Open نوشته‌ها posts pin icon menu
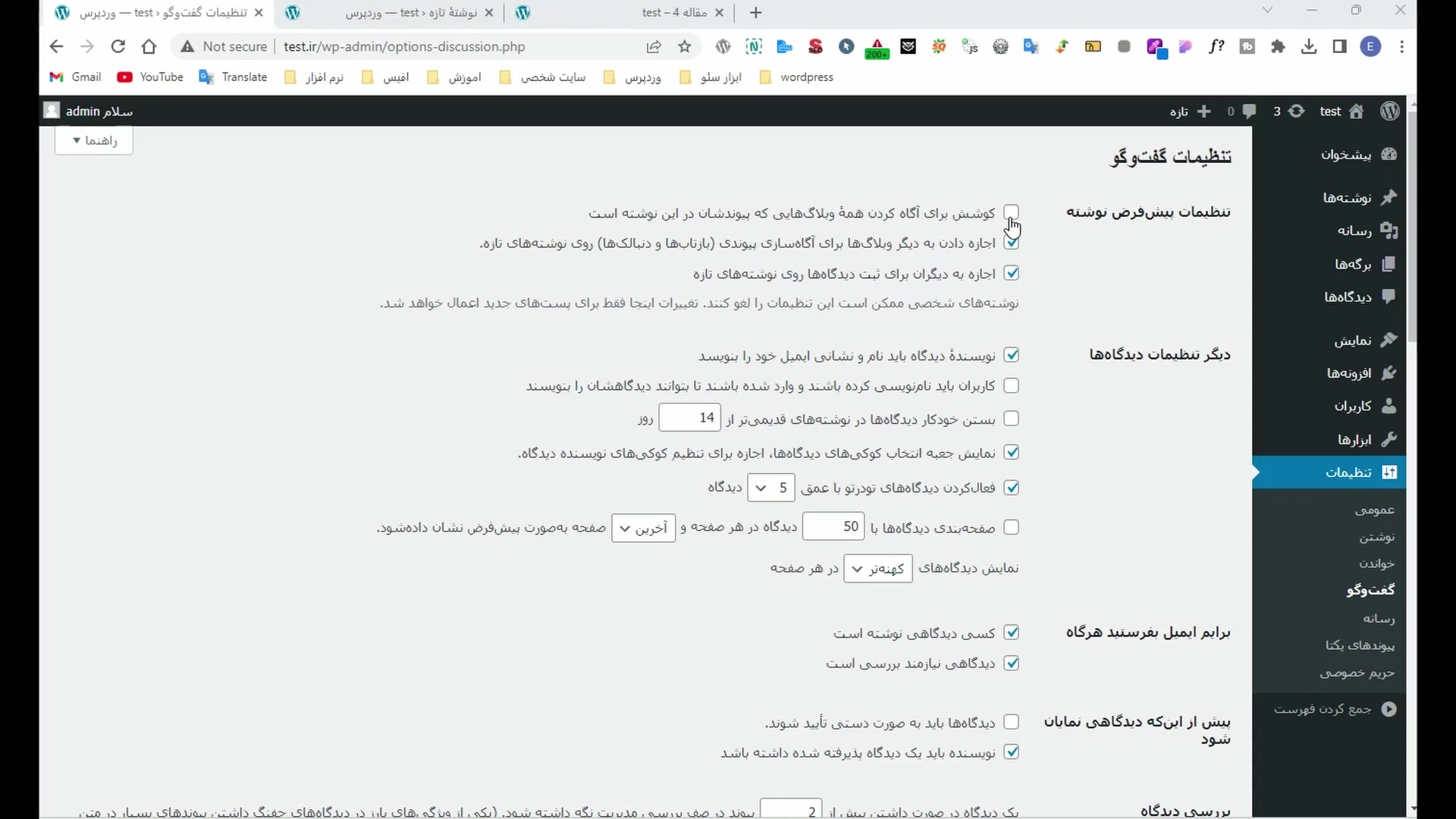 [x=1388, y=198]
